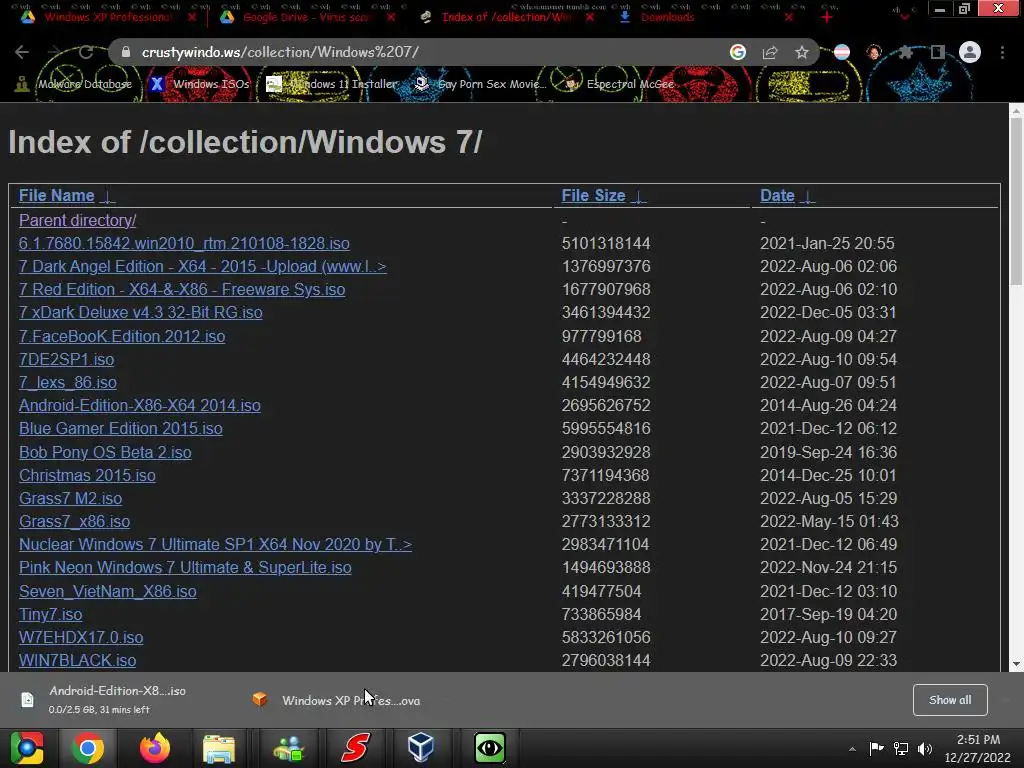Image resolution: width=1024 pixels, height=768 pixels.
Task: Open Seven_VietNam_X86.iso link
Action: pos(108,591)
